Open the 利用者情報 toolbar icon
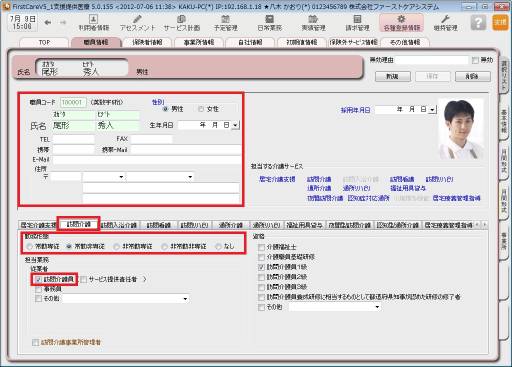Image resolution: width=512 pixels, height=367 pixels. 94,23
